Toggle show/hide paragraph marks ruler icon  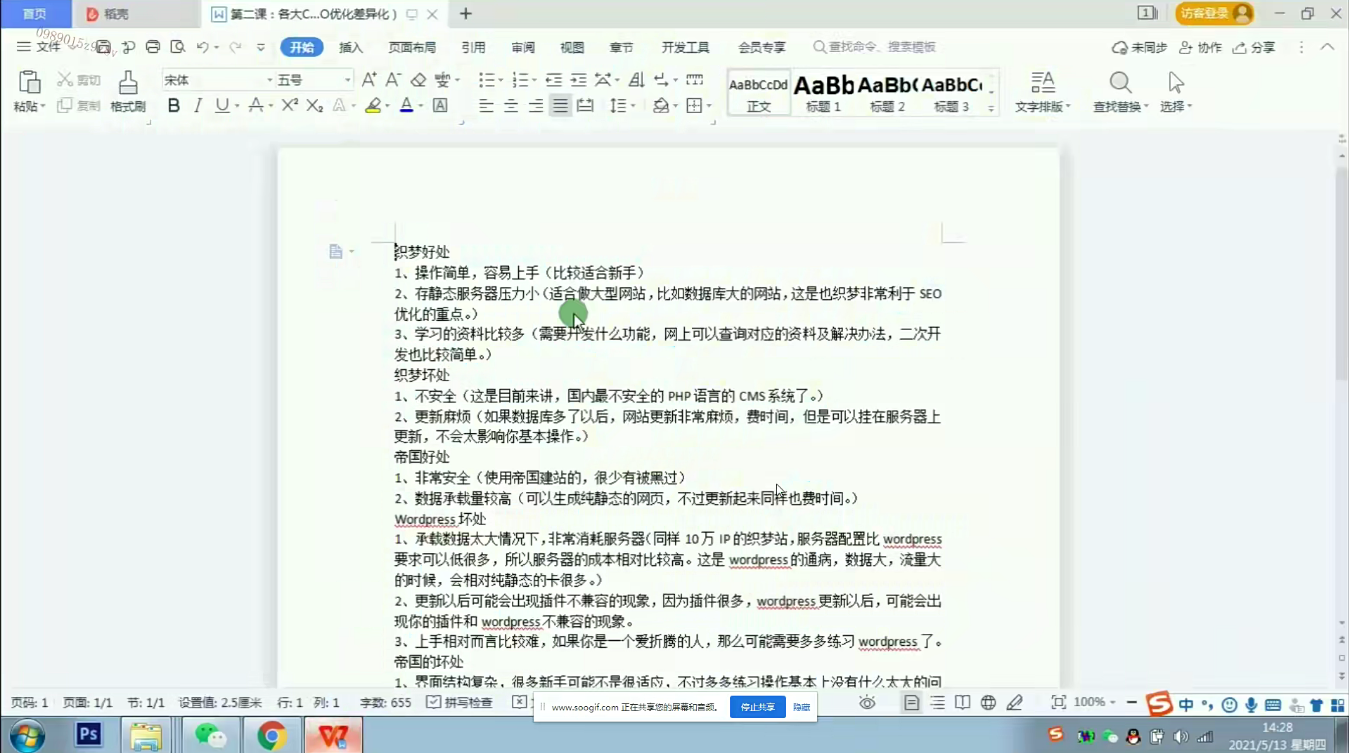coord(694,80)
